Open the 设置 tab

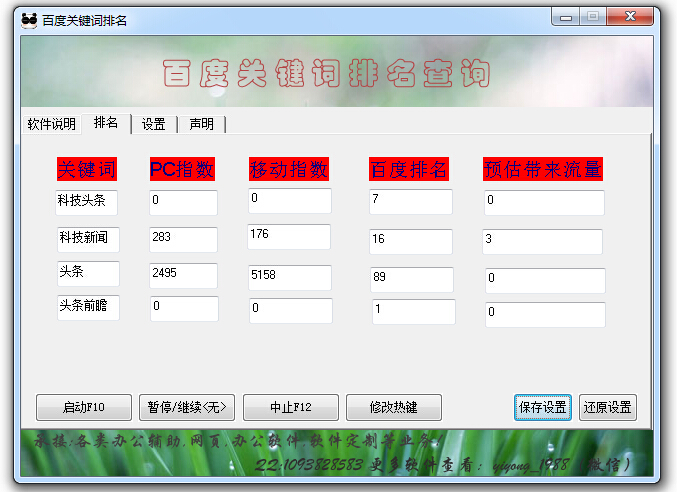(x=154, y=124)
